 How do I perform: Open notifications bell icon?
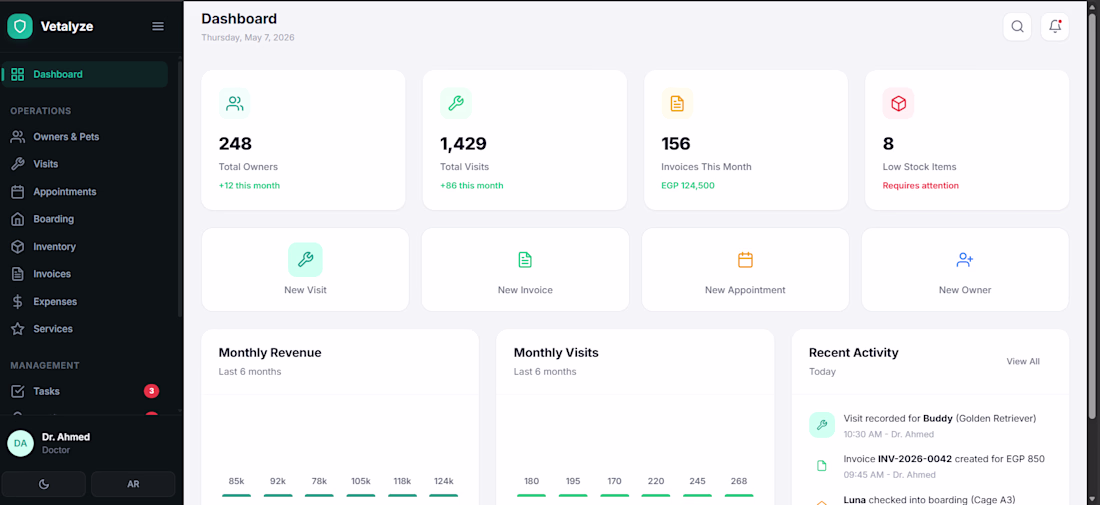pyautogui.click(x=1054, y=27)
